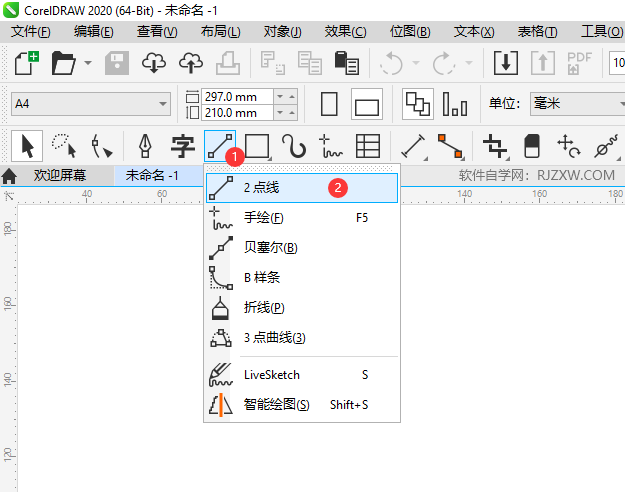
Task: Select the Table tool
Action: click(368, 146)
